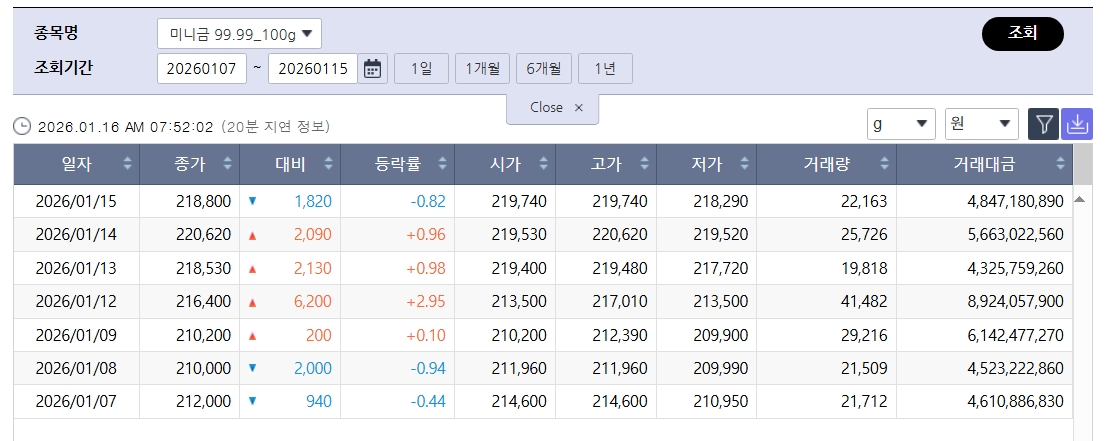
Task: Click trade amount 8,924,057,900
Action: click(x=1016, y=301)
